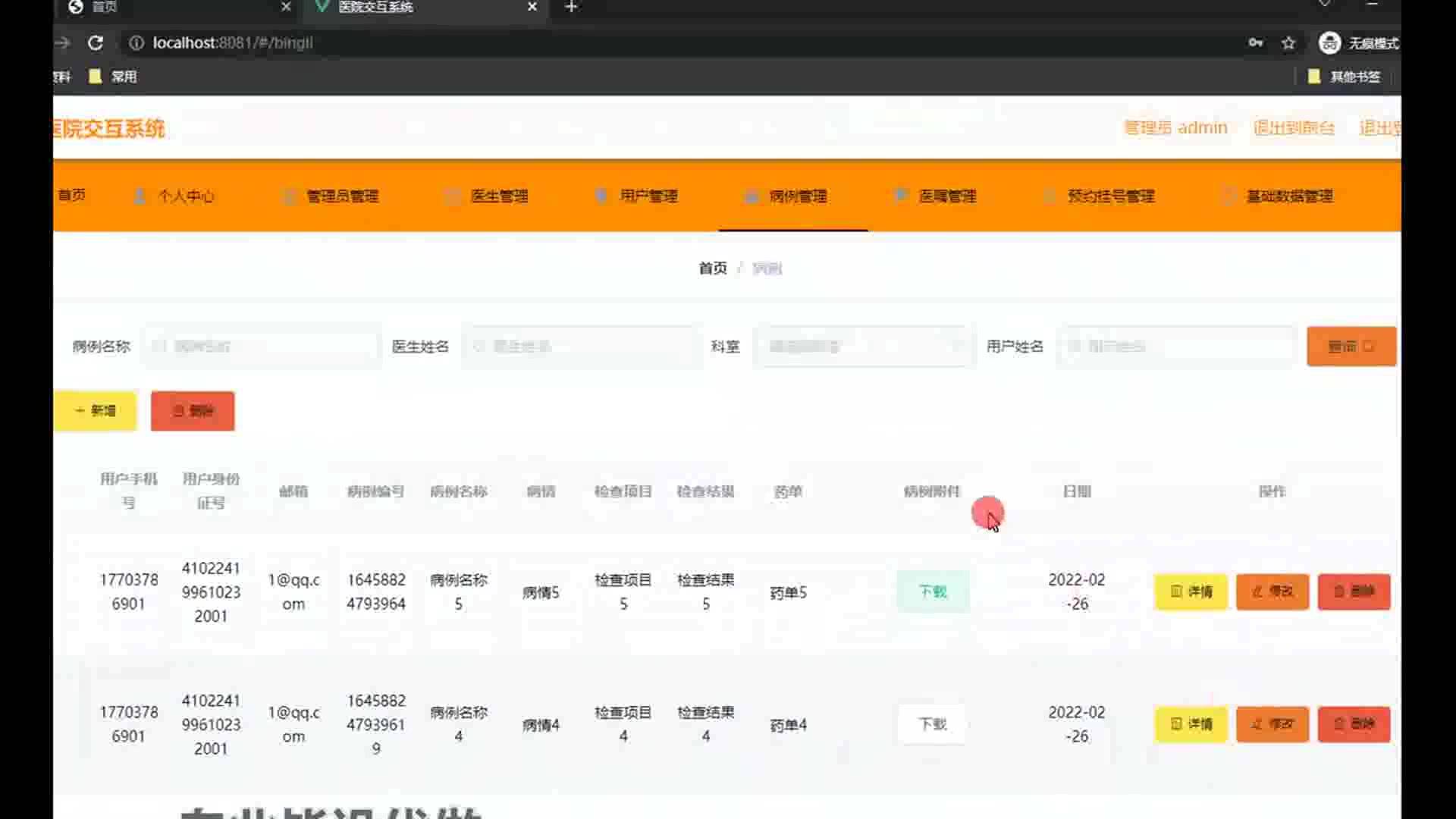Viewport: 1456px width, 819px height.
Task: Click site info icon in address bar
Action: [x=136, y=43]
